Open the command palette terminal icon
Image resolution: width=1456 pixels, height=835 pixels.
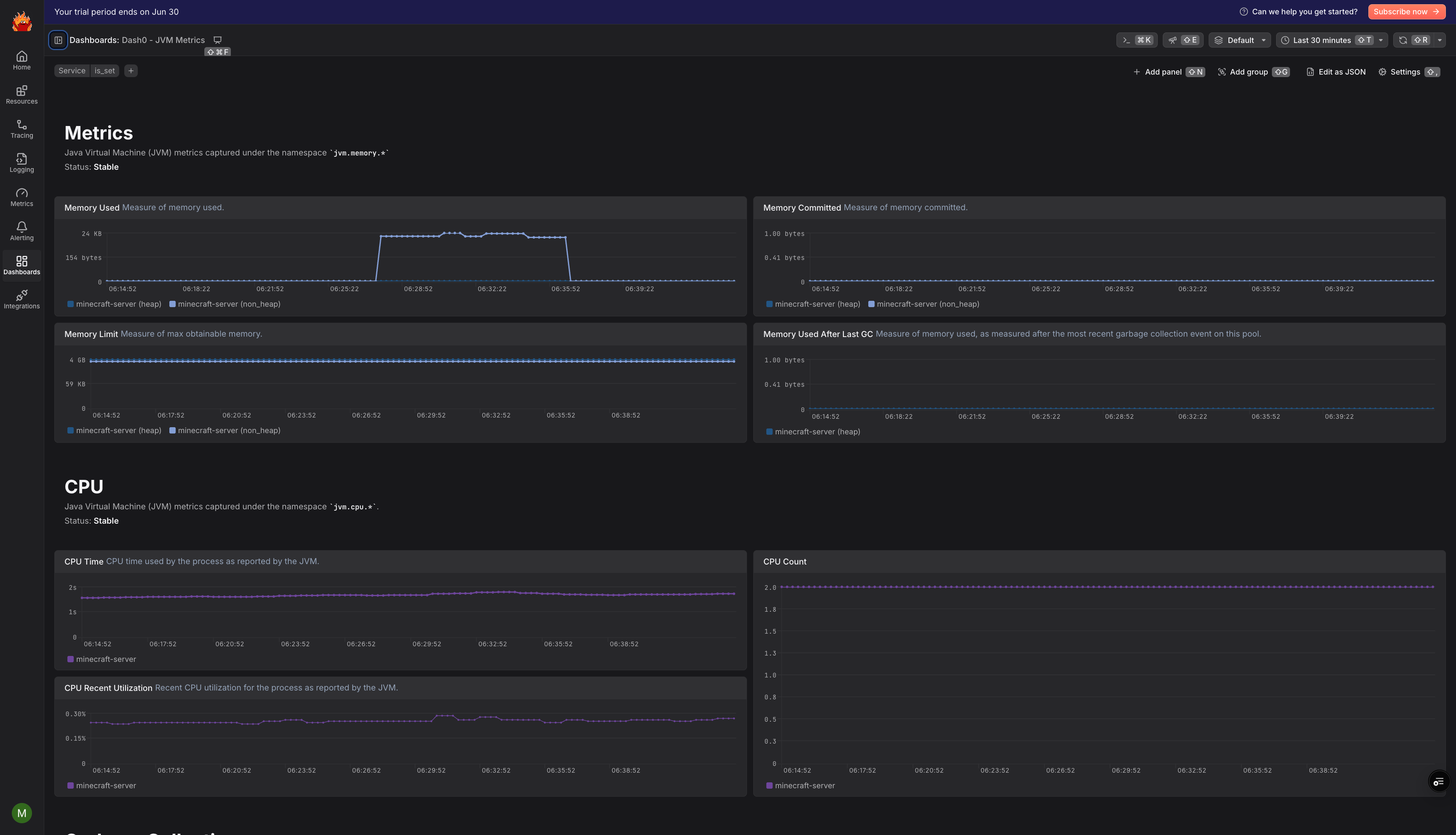point(1127,40)
